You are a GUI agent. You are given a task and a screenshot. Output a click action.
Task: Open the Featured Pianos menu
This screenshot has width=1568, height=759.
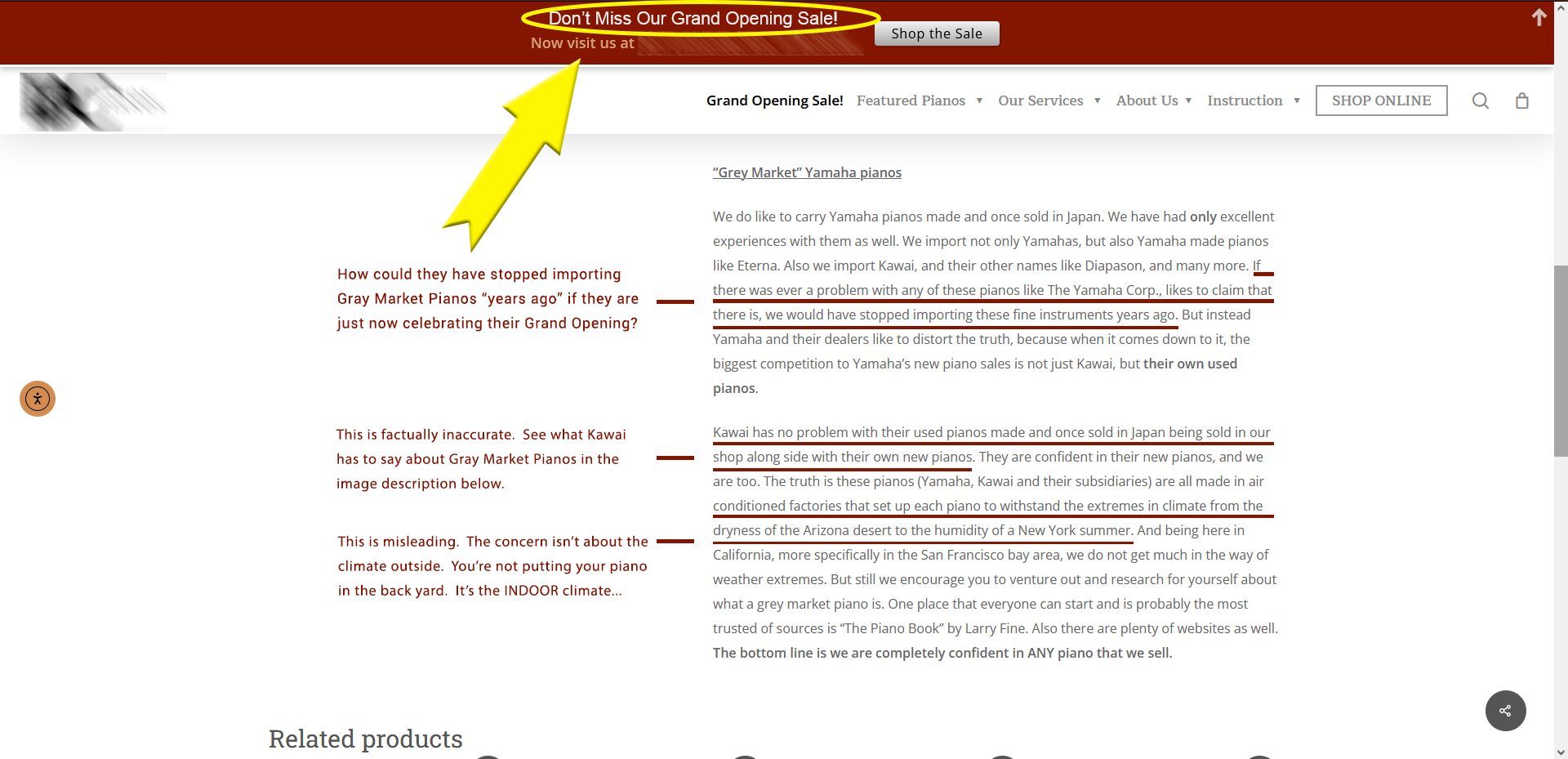tap(911, 100)
